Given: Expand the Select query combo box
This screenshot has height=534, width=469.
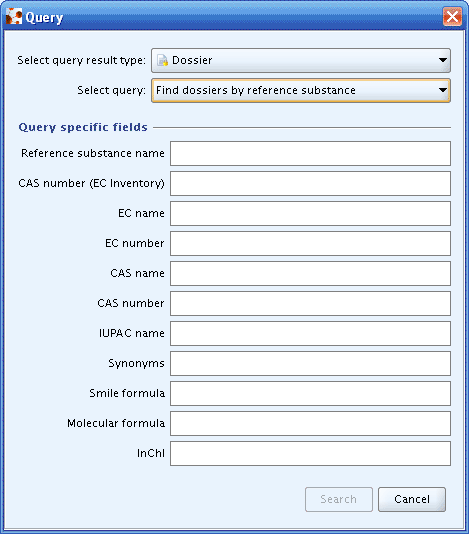Looking at the screenshot, I should 301,90.
